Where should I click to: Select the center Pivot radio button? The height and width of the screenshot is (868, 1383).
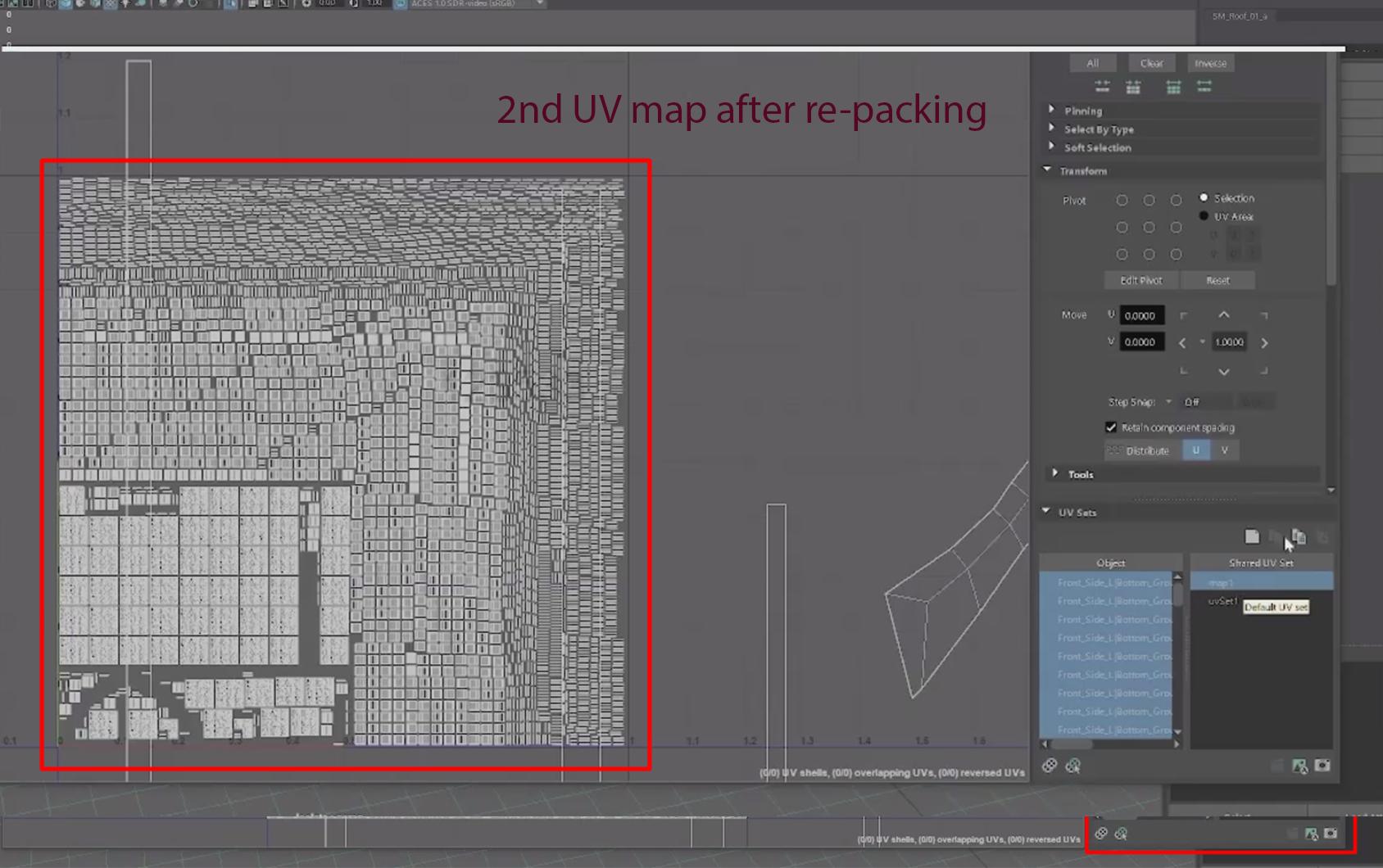[x=1149, y=228]
